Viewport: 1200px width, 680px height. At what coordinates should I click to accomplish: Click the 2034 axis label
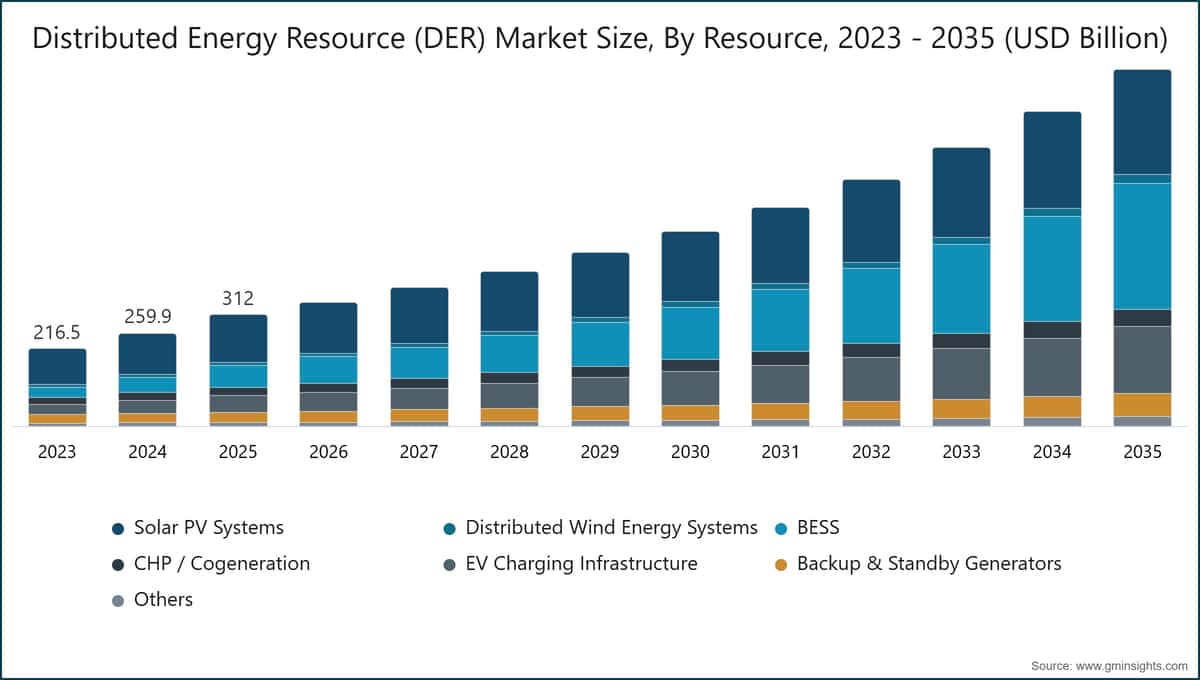tap(1052, 452)
